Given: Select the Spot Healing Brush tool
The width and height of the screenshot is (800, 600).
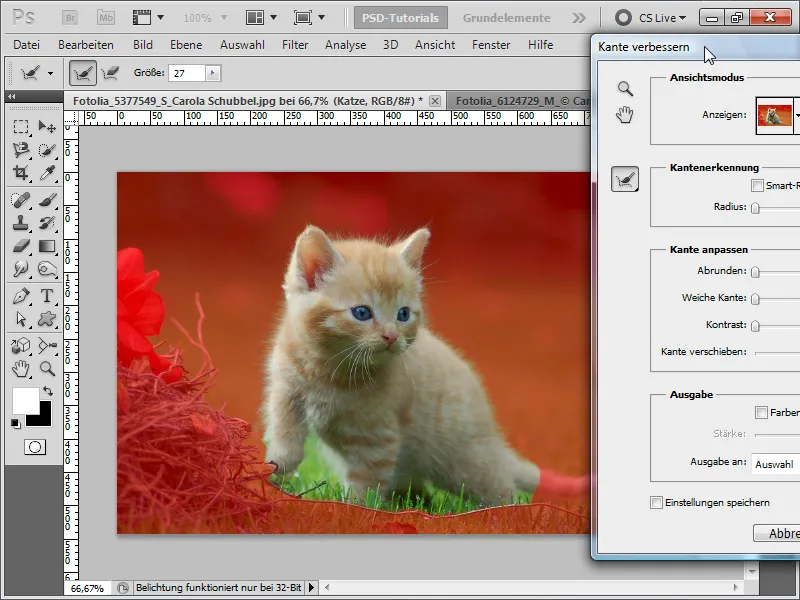Looking at the screenshot, I should 21,200.
